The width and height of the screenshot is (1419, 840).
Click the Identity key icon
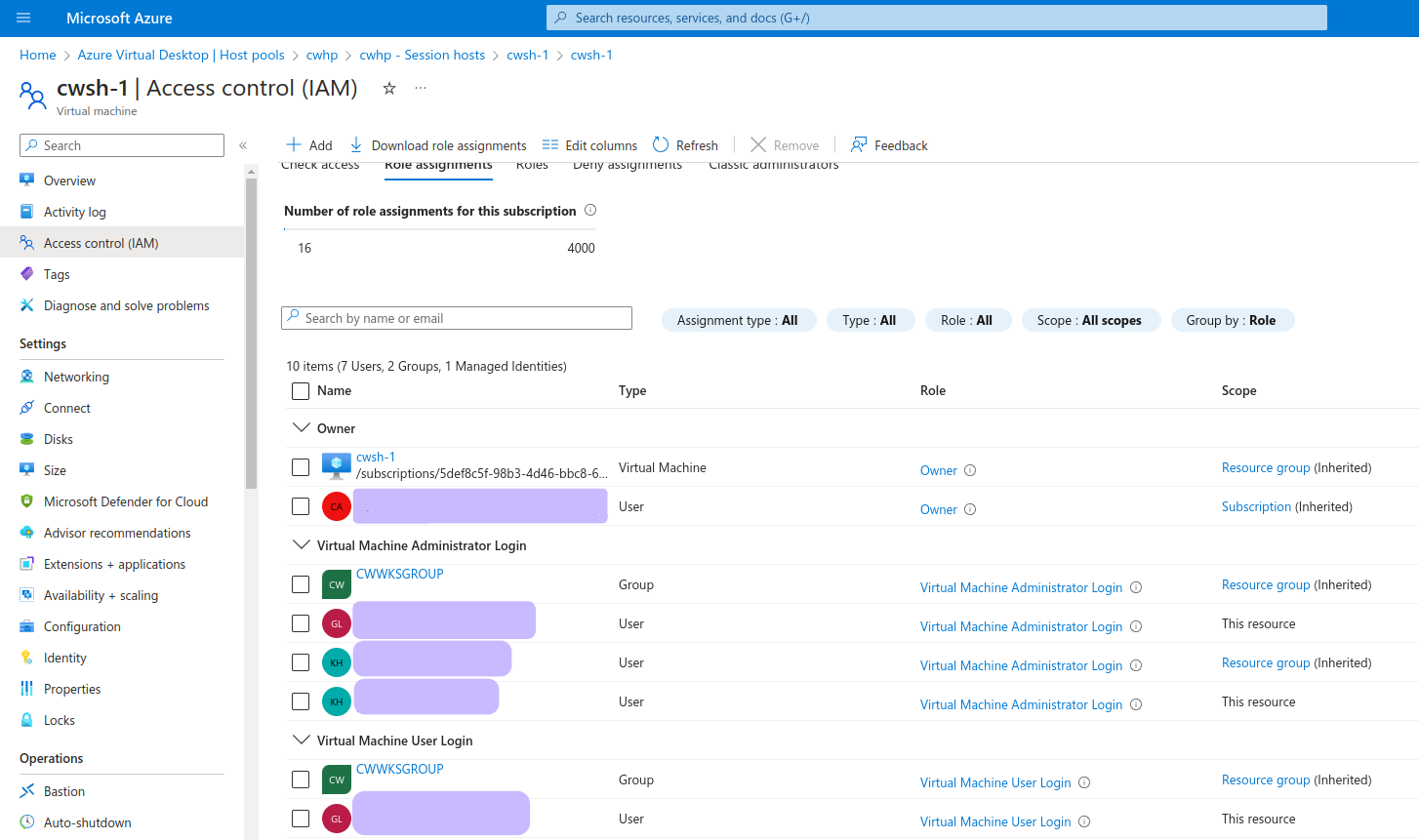pyautogui.click(x=27, y=658)
